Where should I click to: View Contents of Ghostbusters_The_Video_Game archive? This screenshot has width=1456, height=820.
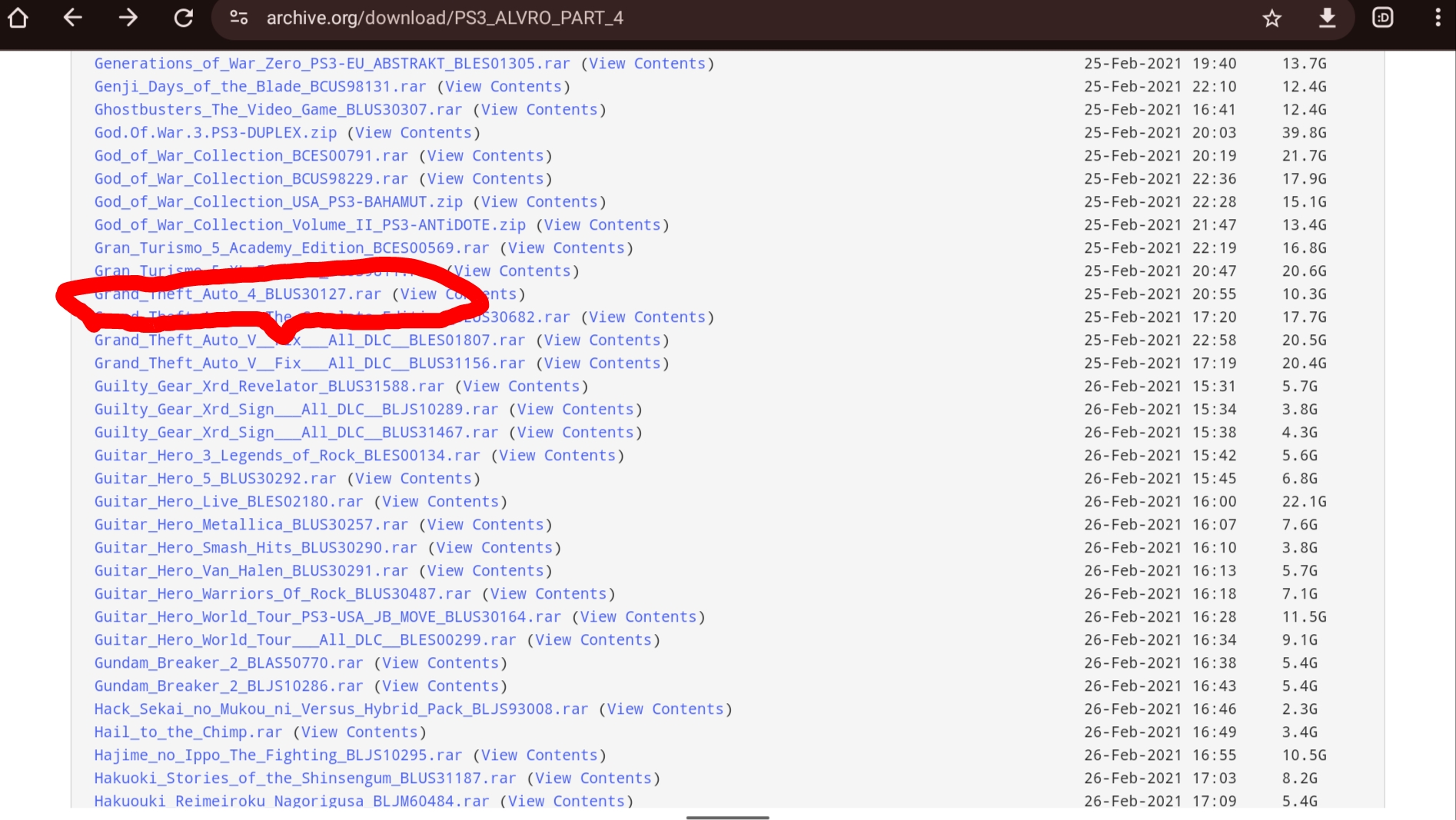(x=540, y=110)
